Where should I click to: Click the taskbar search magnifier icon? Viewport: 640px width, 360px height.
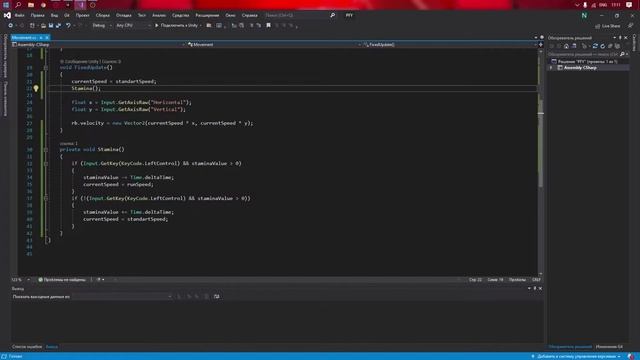click(18, 5)
